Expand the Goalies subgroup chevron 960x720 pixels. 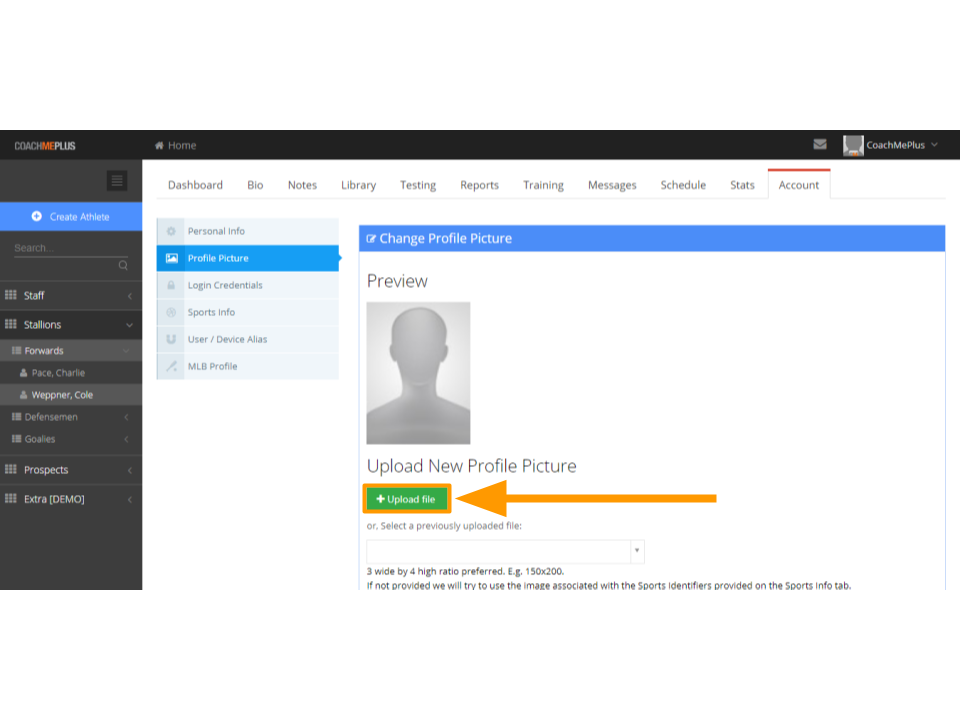(x=126, y=439)
